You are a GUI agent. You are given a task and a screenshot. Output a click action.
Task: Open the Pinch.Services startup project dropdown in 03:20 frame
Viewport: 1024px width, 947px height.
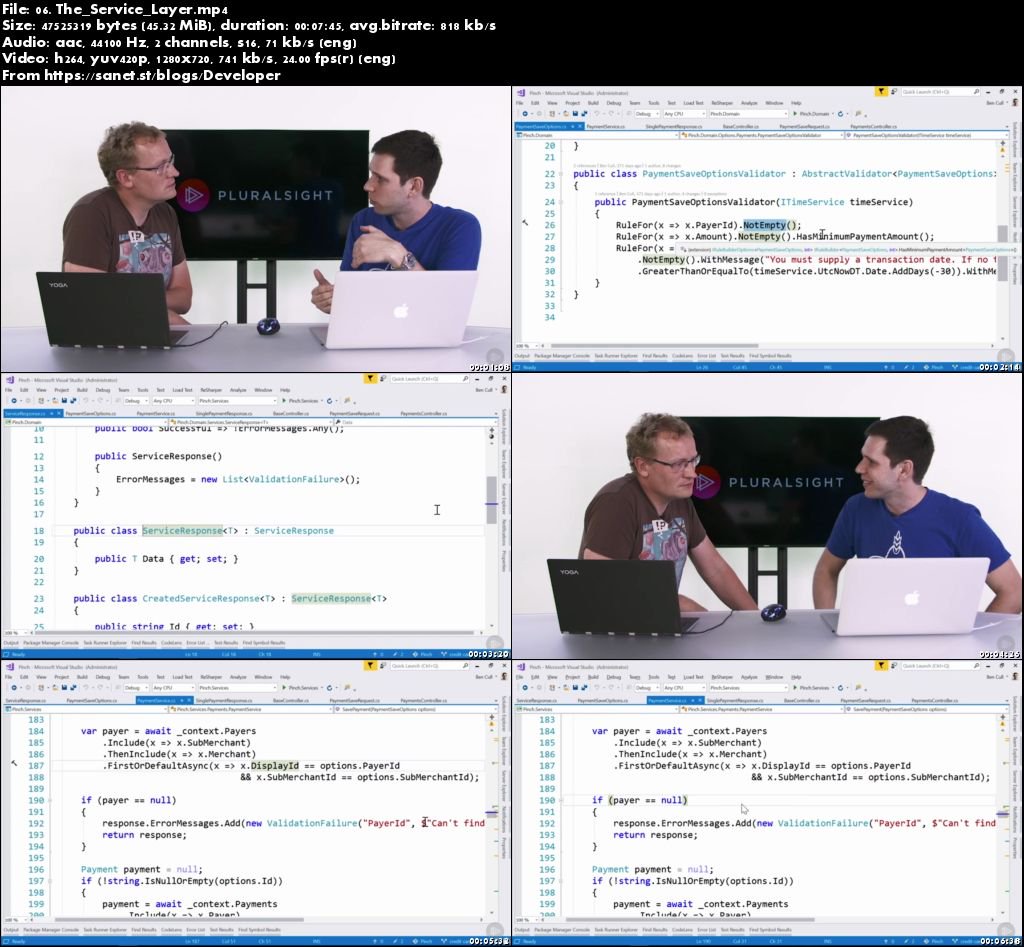point(237,400)
